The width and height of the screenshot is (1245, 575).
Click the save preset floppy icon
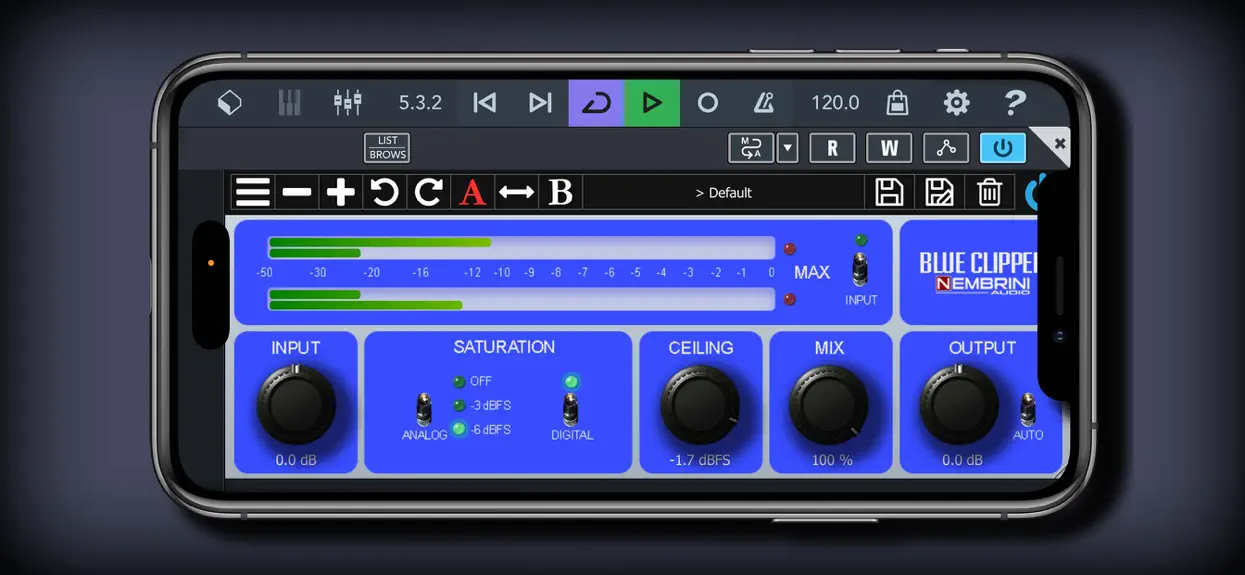889,192
